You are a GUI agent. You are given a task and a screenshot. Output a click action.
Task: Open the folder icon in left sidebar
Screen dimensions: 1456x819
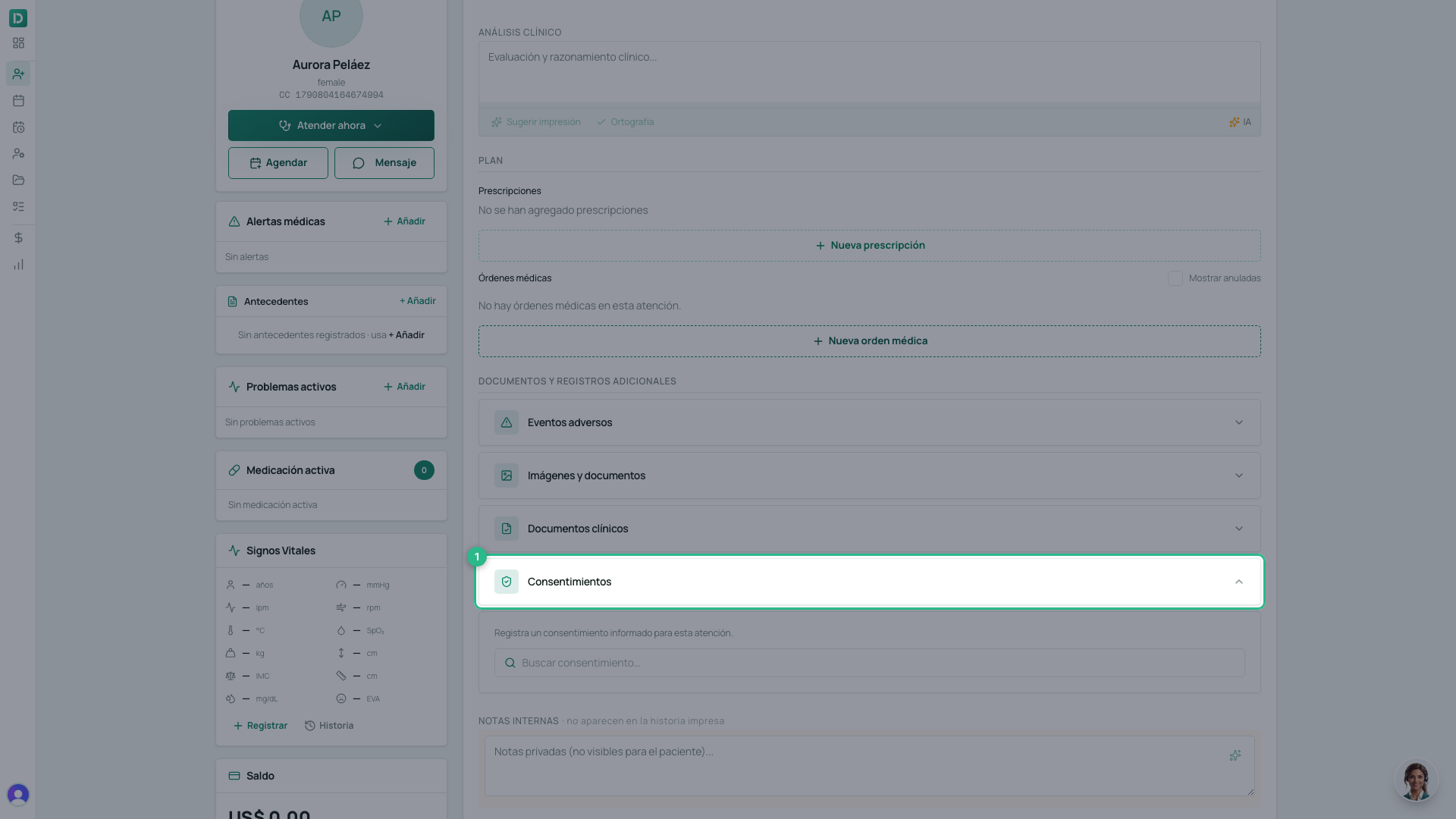point(18,180)
